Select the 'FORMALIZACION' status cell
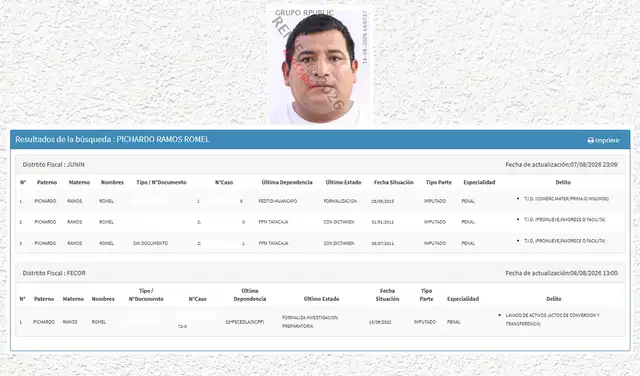Image resolution: width=640 pixels, height=376 pixels. 340,201
